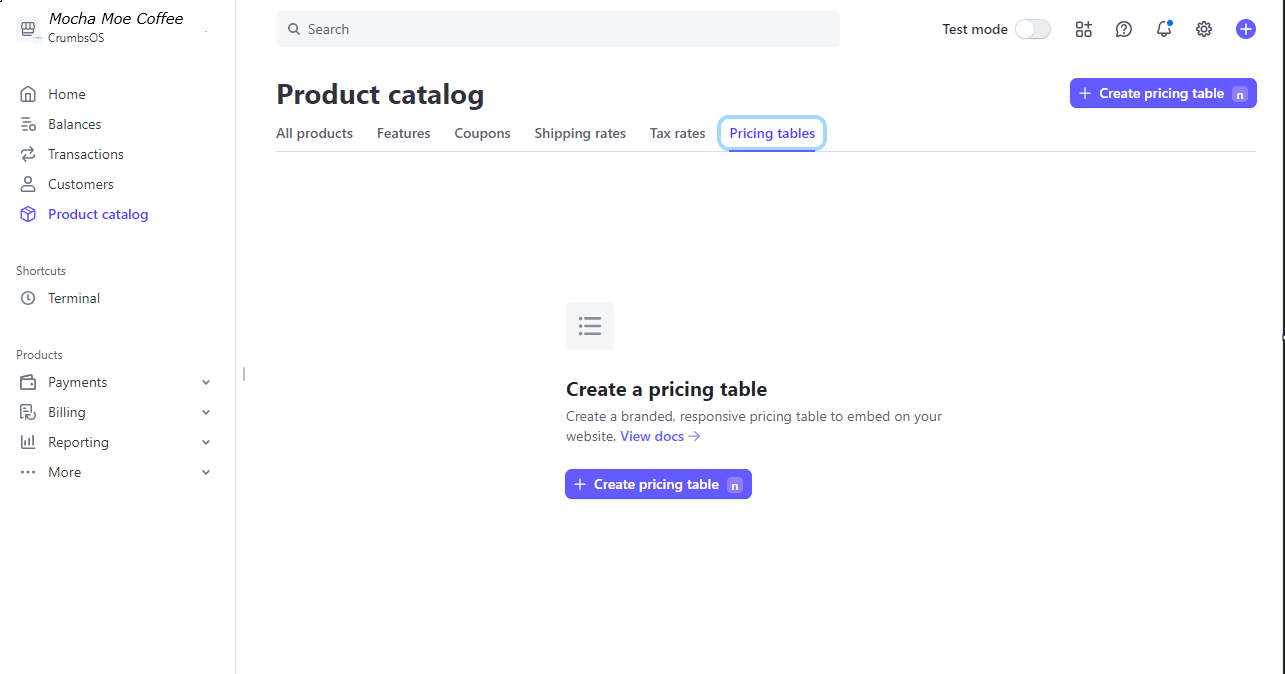Click the top-right Create pricing table button
The image size is (1285, 674).
(1162, 93)
